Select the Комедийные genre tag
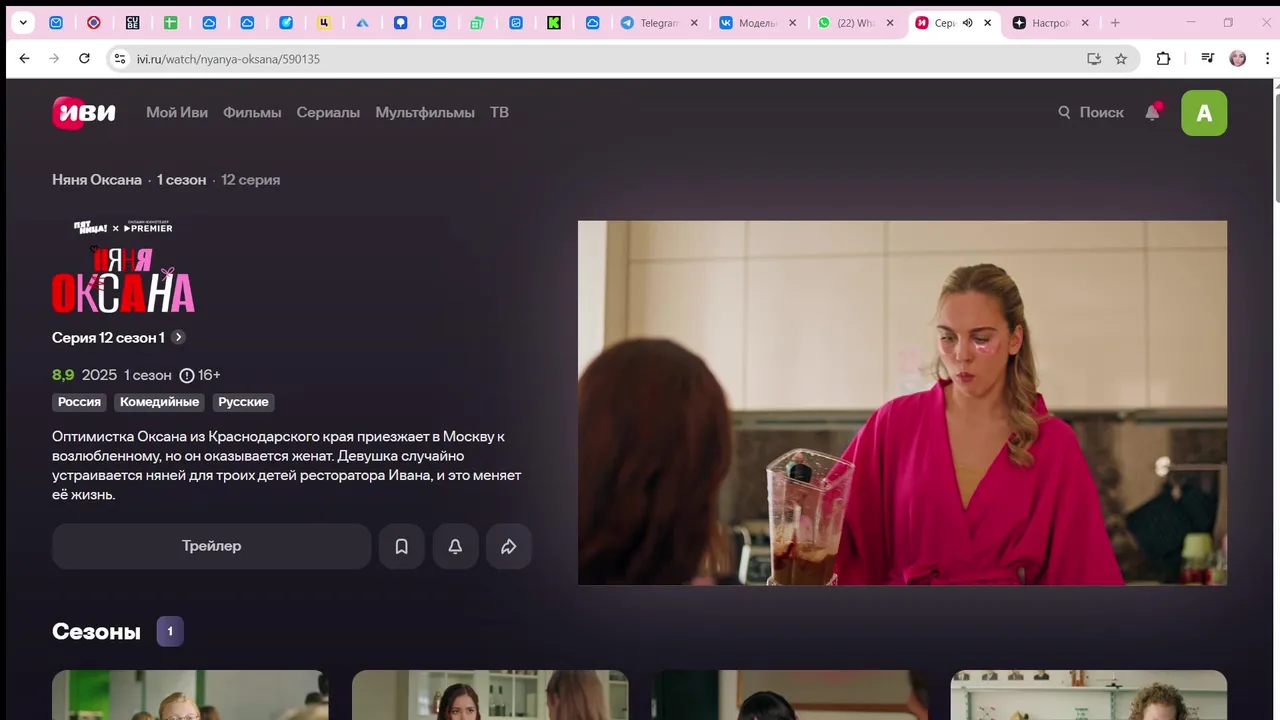The width and height of the screenshot is (1280, 720). click(160, 402)
